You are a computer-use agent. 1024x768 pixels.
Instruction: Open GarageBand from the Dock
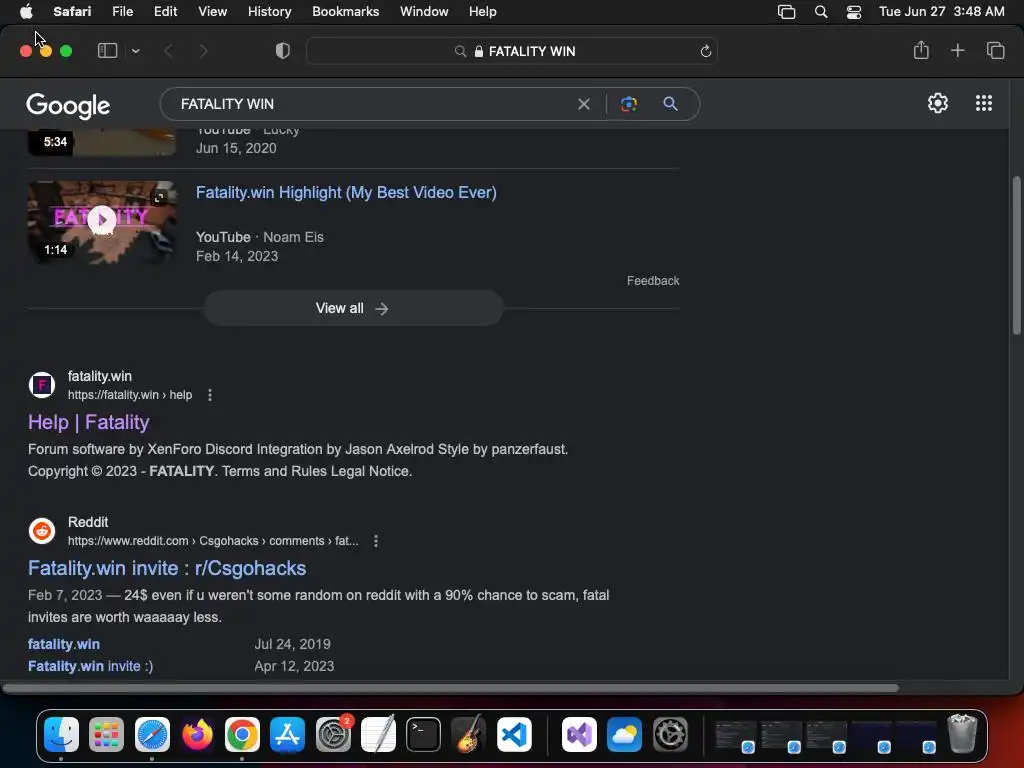[468, 735]
